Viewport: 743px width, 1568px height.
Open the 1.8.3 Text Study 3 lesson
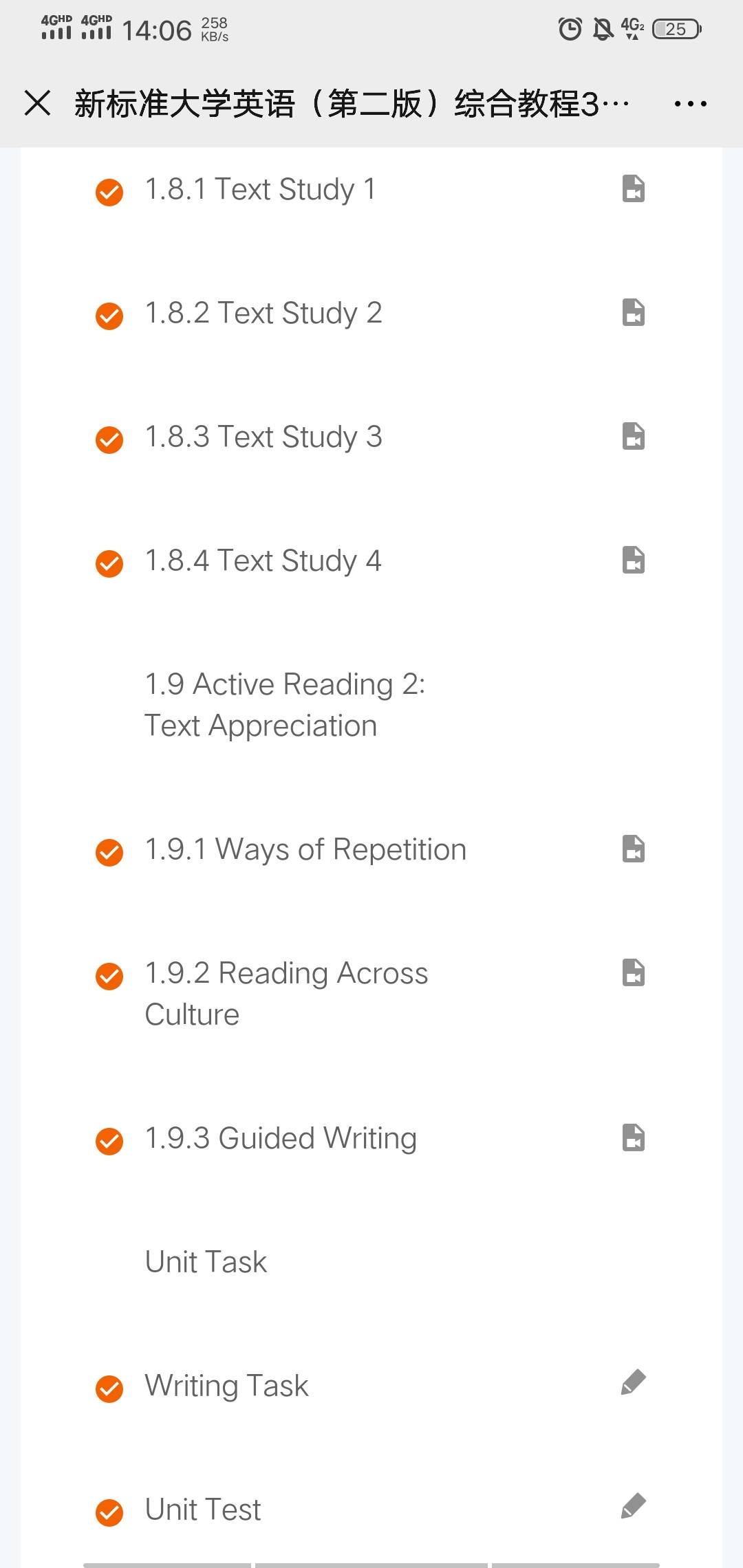(x=263, y=437)
